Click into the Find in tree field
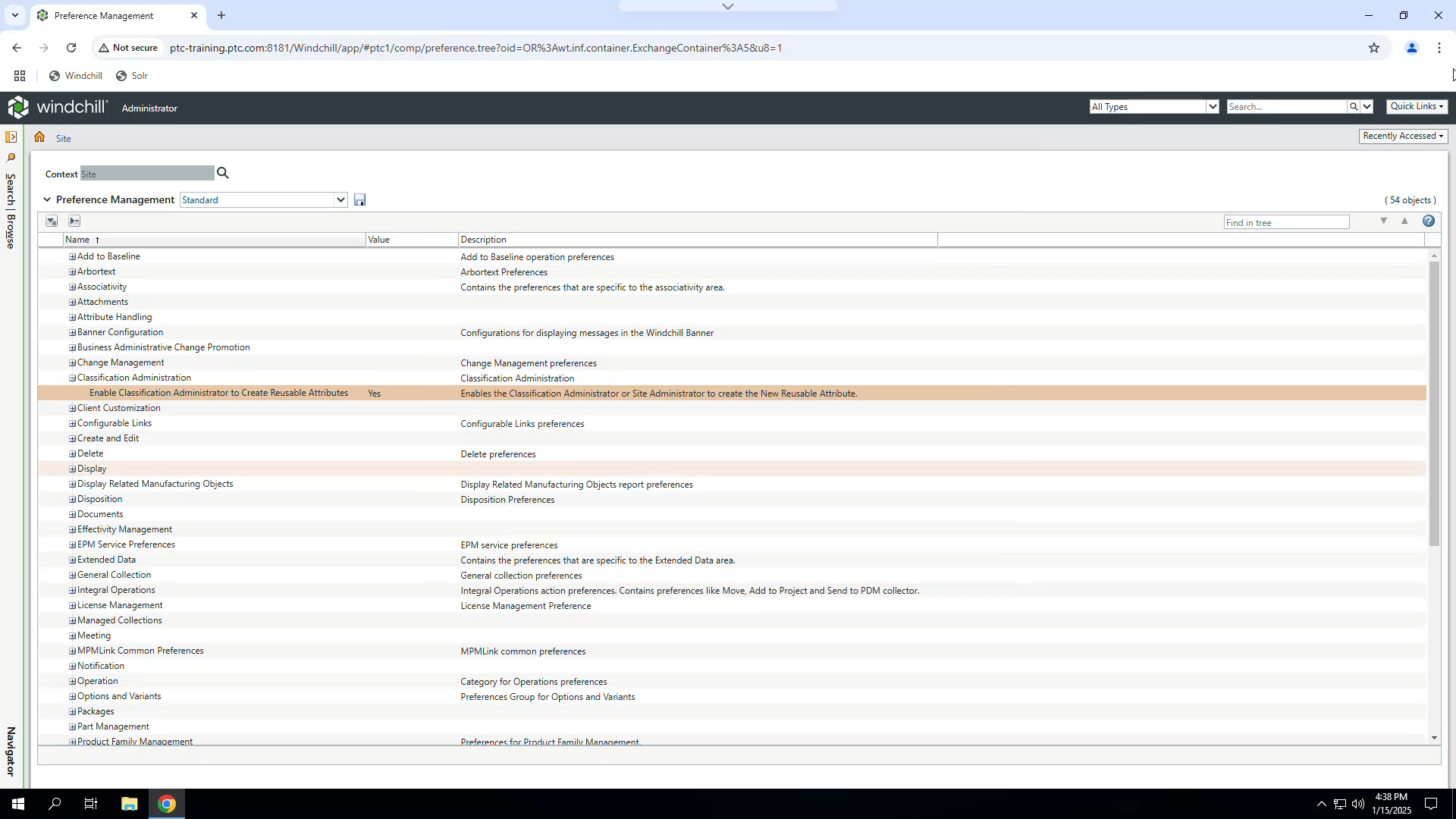1456x819 pixels. (1286, 223)
